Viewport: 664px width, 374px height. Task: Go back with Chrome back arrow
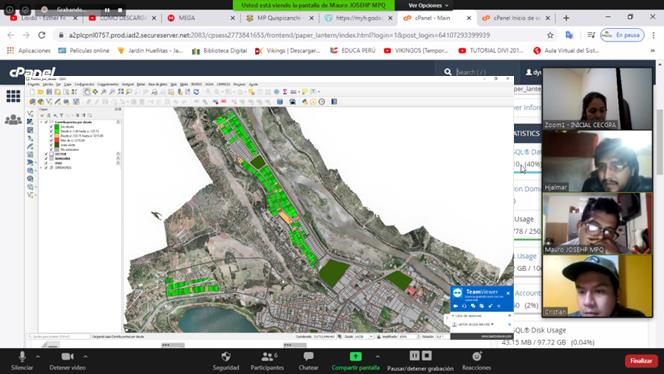11,35
